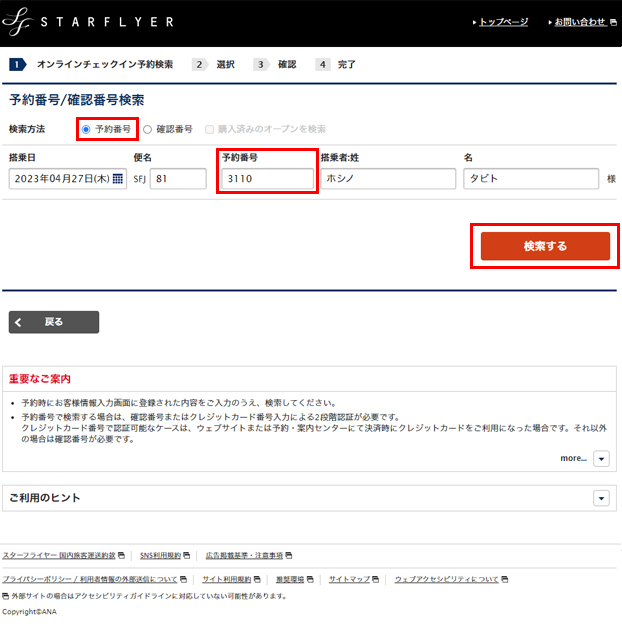Open the calendar icon in the boarding date field
The width and height of the screenshot is (622, 627).
point(118,179)
